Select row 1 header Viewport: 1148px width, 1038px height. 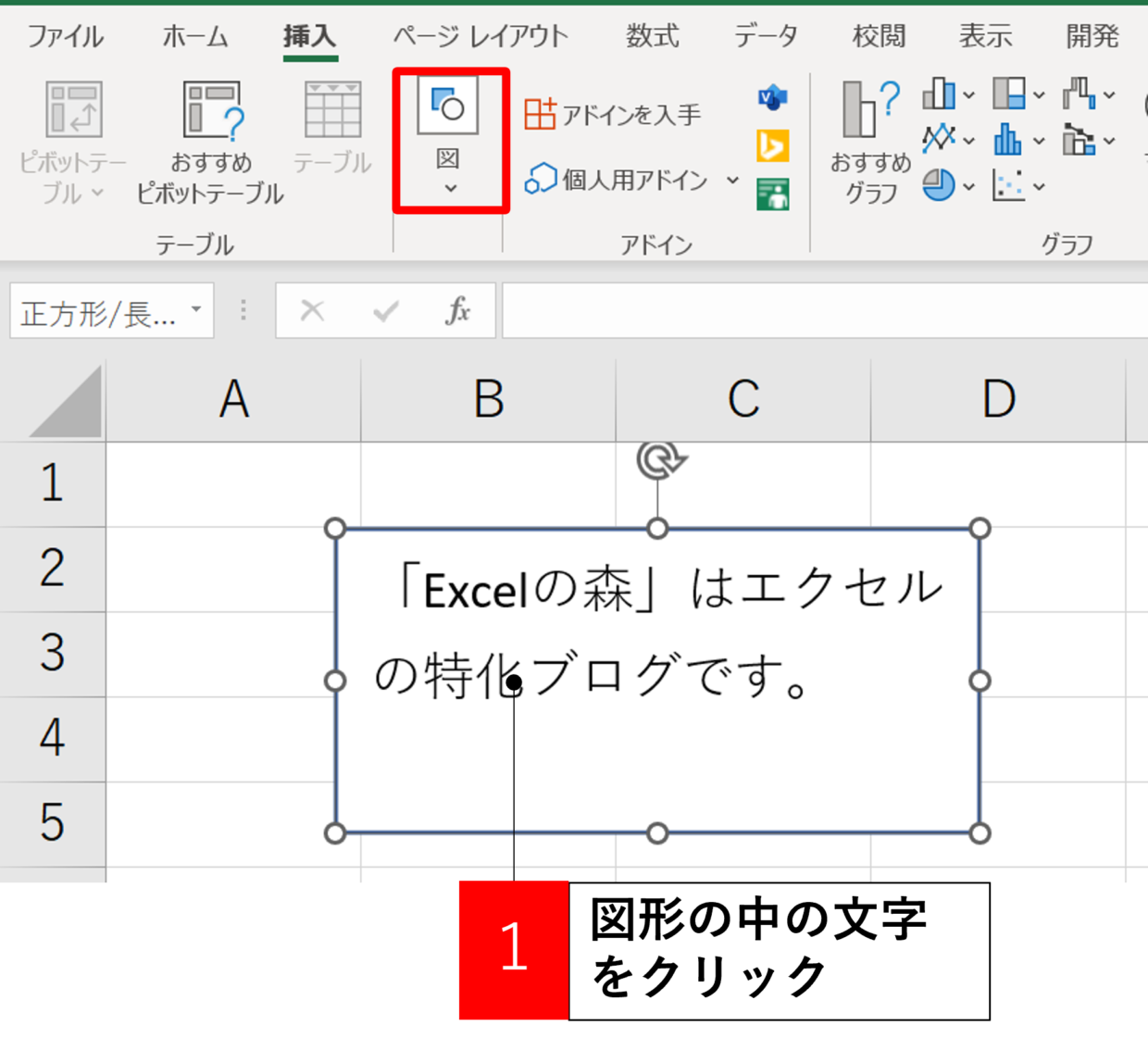point(53,484)
